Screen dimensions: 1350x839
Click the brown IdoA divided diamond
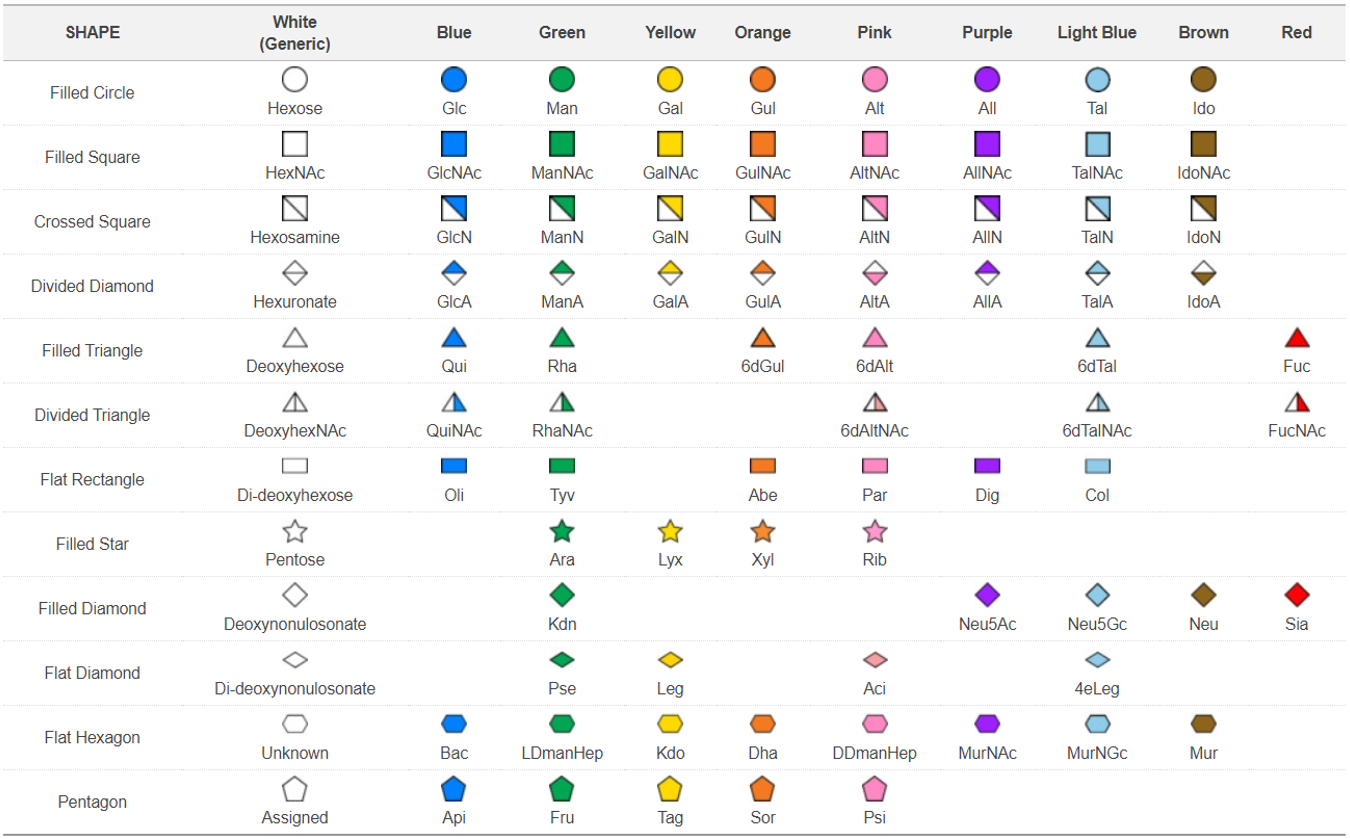click(x=1203, y=273)
